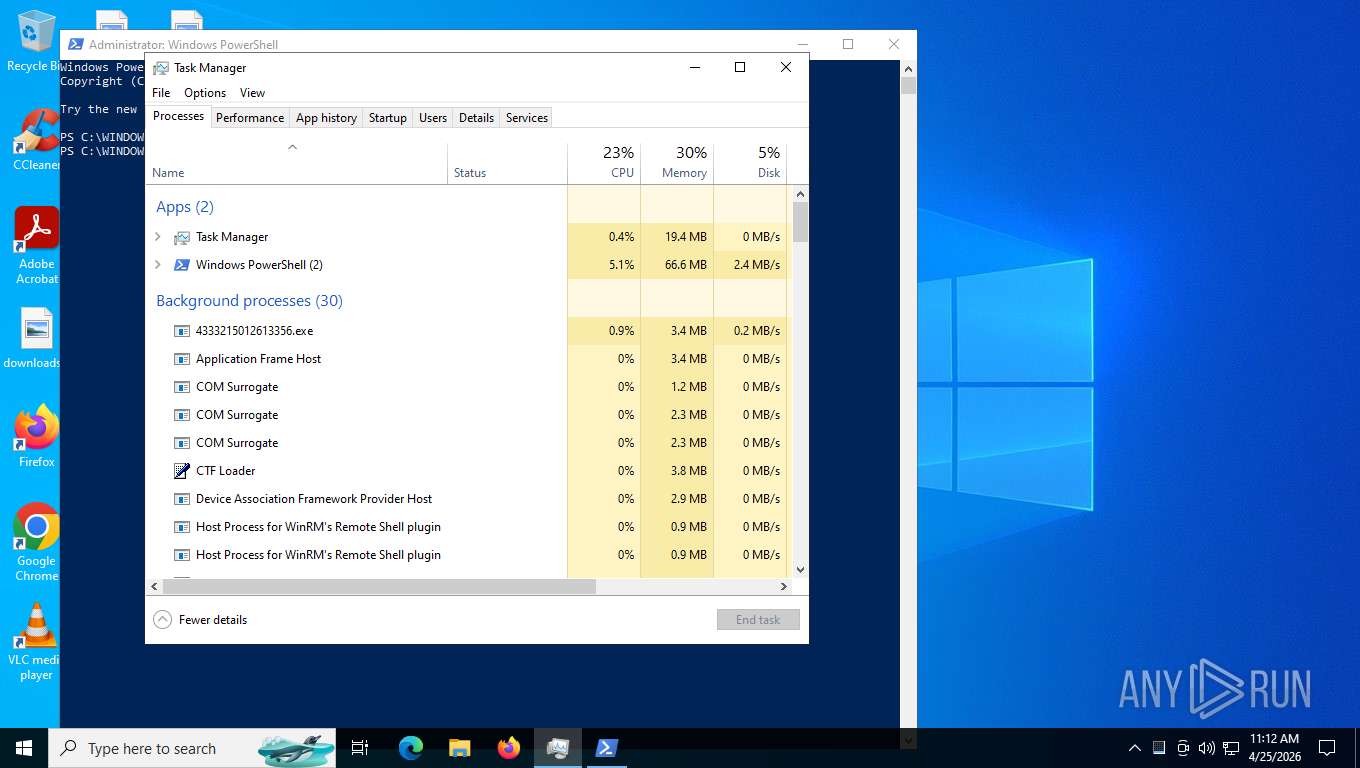1360x768 pixels.
Task: Switch to the Details tab
Action: pos(476,118)
